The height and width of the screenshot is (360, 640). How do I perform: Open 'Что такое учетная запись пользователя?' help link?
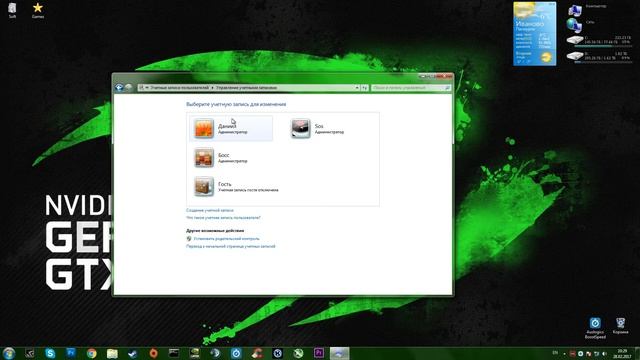223,218
